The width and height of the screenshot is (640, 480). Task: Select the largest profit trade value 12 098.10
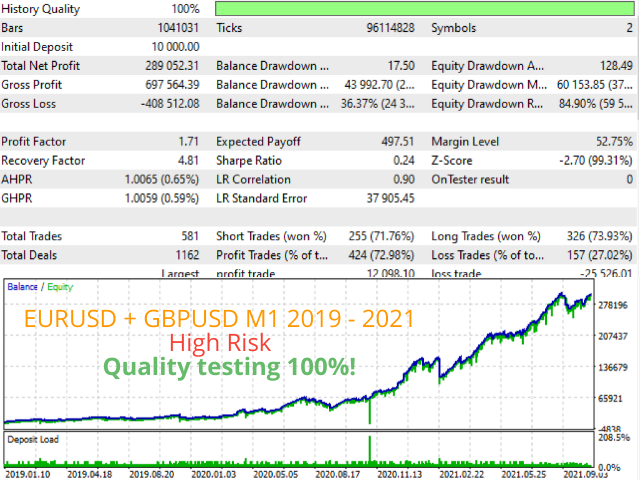[x=391, y=273]
